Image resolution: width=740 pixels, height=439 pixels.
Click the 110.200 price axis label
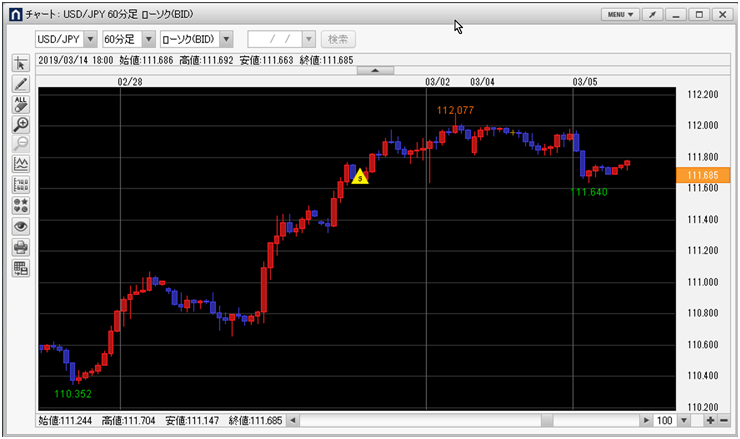coord(703,407)
